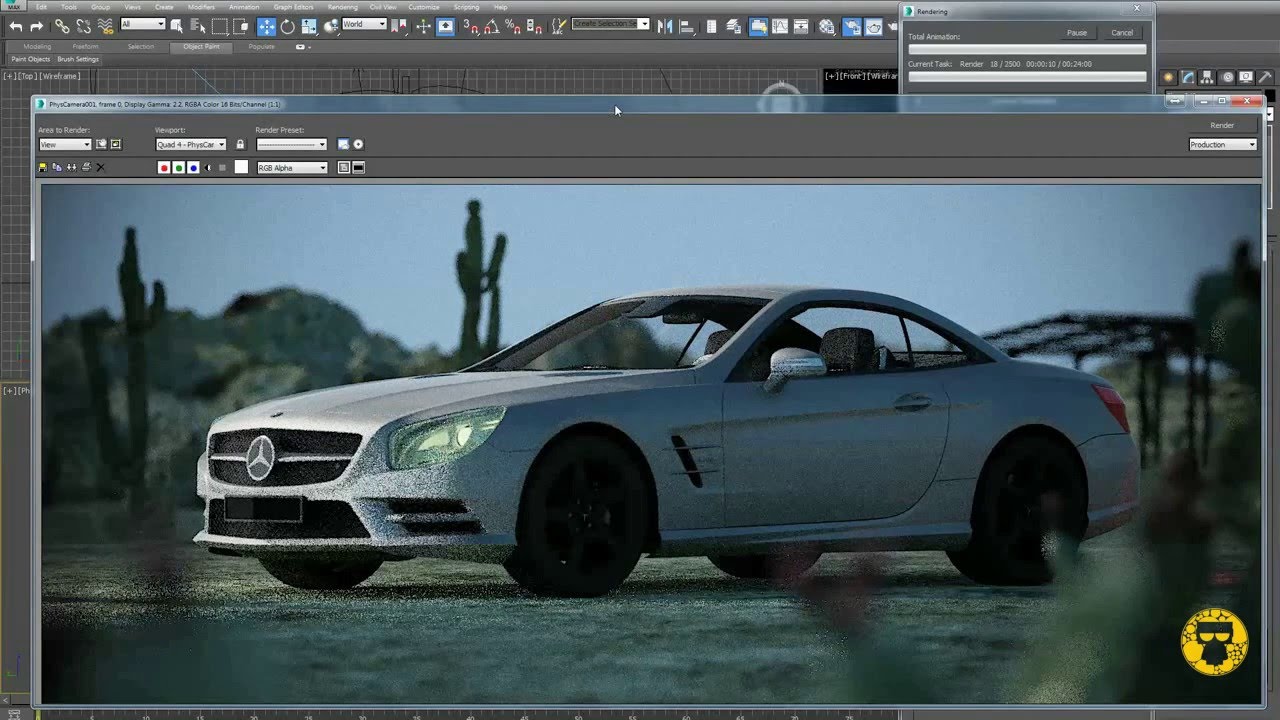Open the Brush Settings panel
Screen dimensions: 1280x720
pos(78,59)
